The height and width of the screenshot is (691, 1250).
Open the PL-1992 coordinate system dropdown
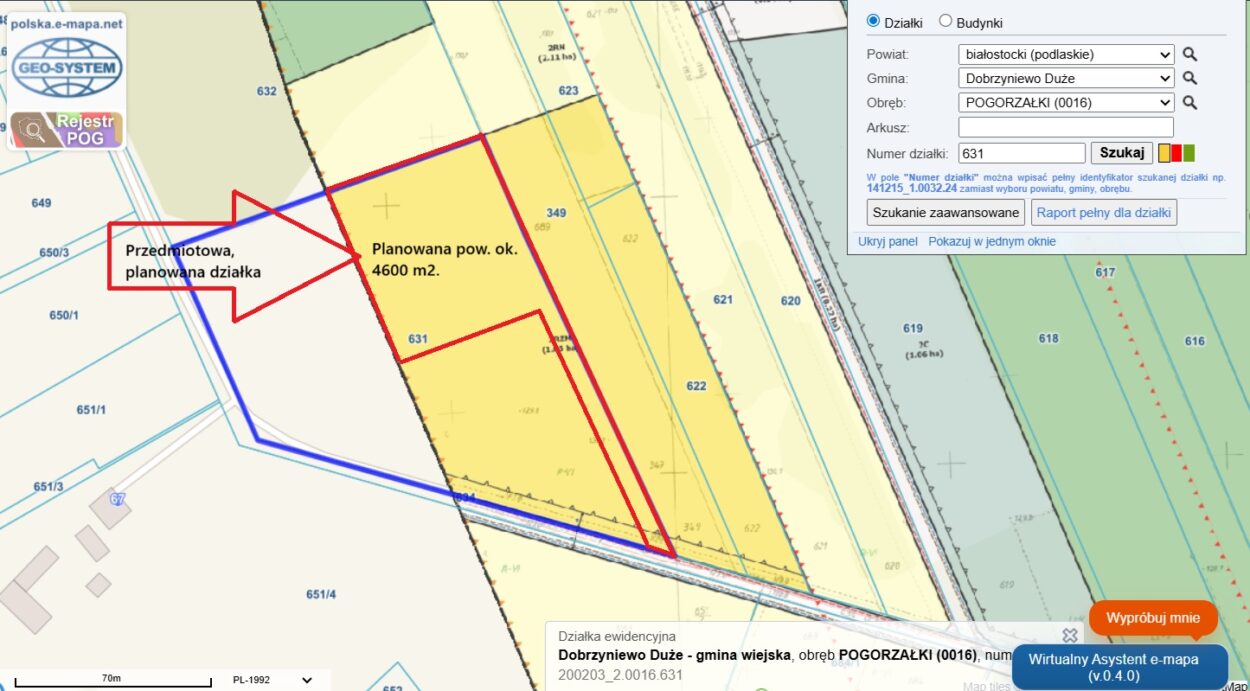tap(272, 680)
